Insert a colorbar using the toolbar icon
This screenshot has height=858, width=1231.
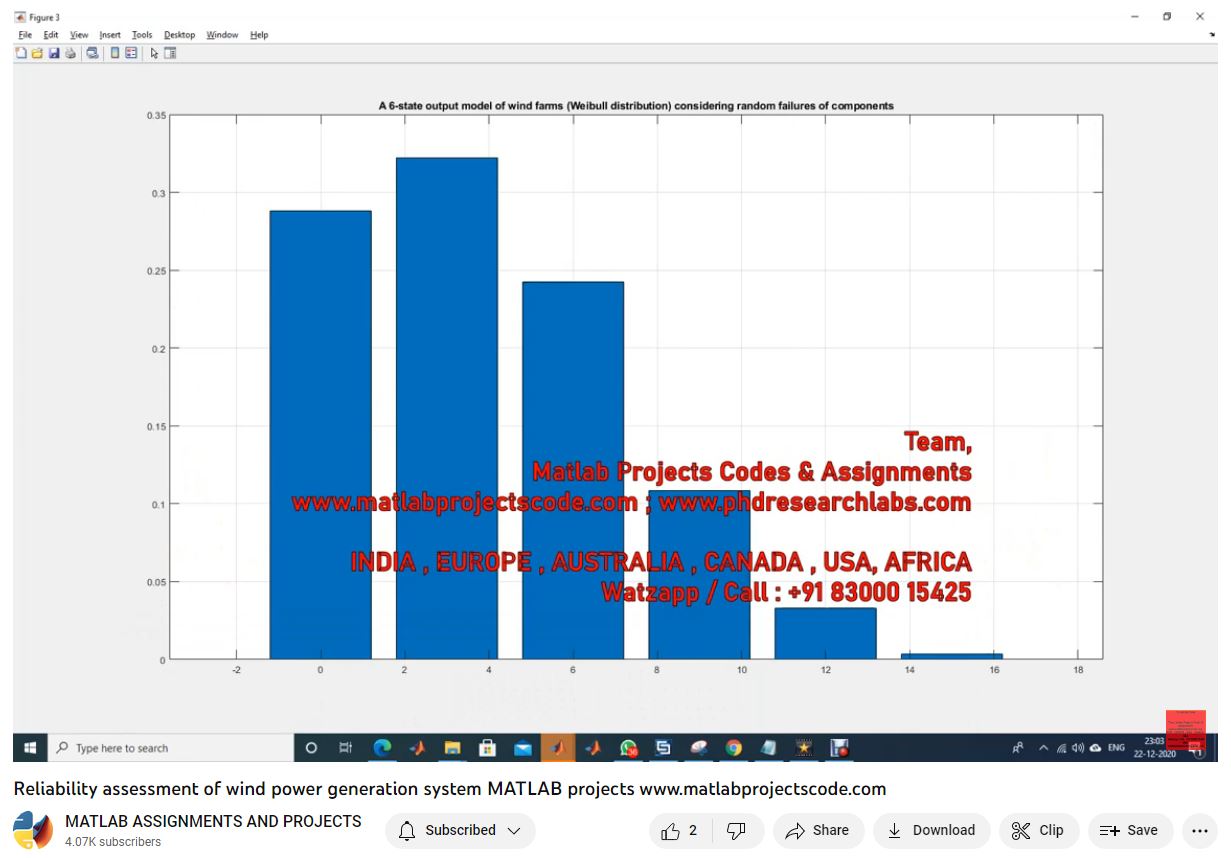click(x=115, y=53)
